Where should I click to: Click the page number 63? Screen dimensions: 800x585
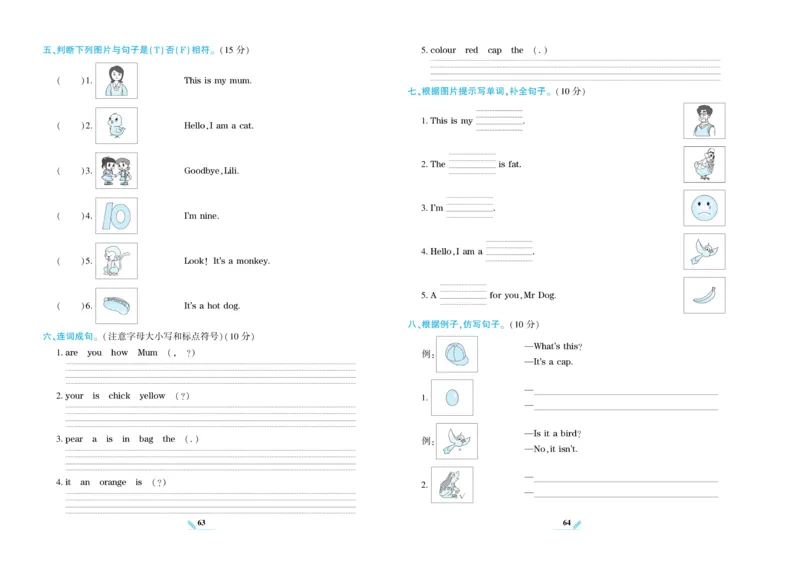pos(201,523)
